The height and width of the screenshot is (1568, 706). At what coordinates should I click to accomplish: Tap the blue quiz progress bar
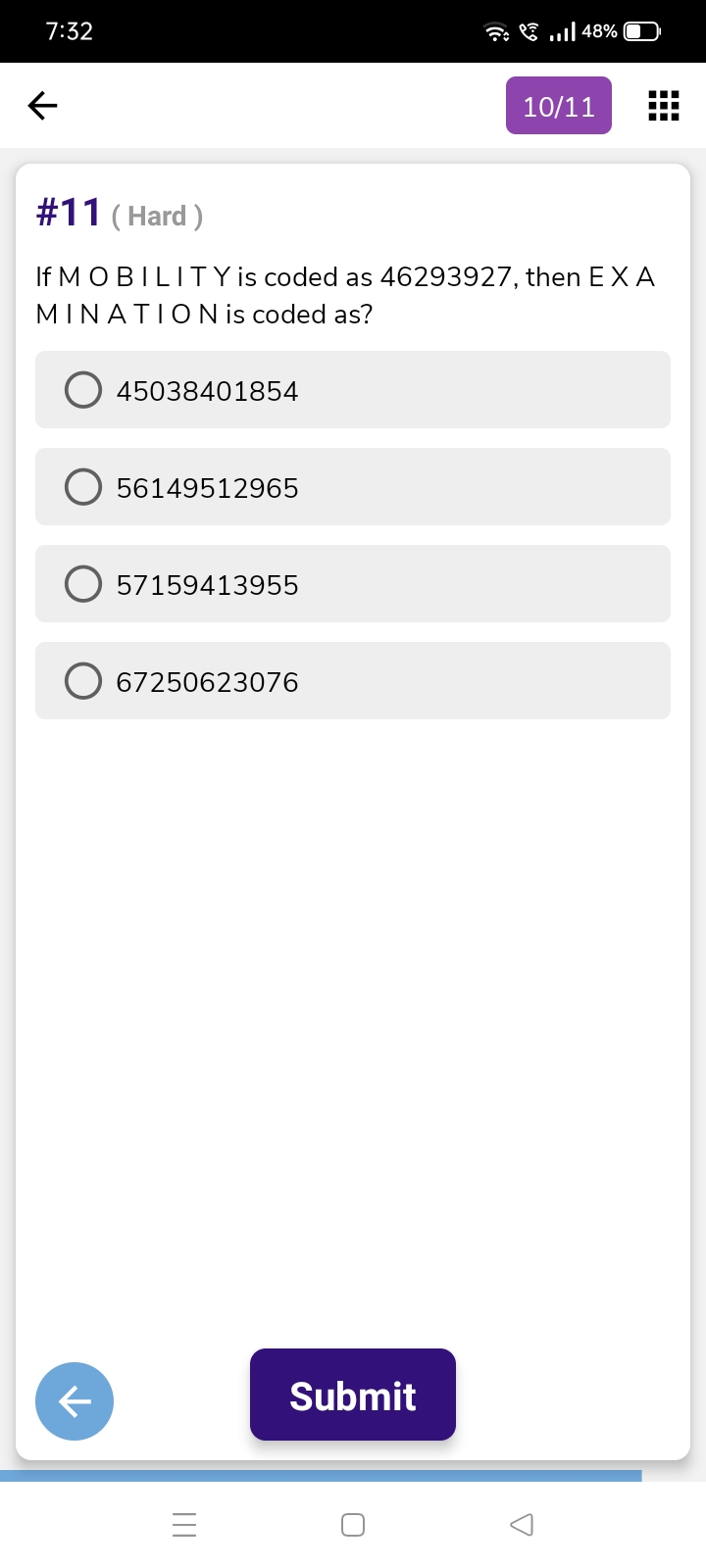(x=321, y=1475)
